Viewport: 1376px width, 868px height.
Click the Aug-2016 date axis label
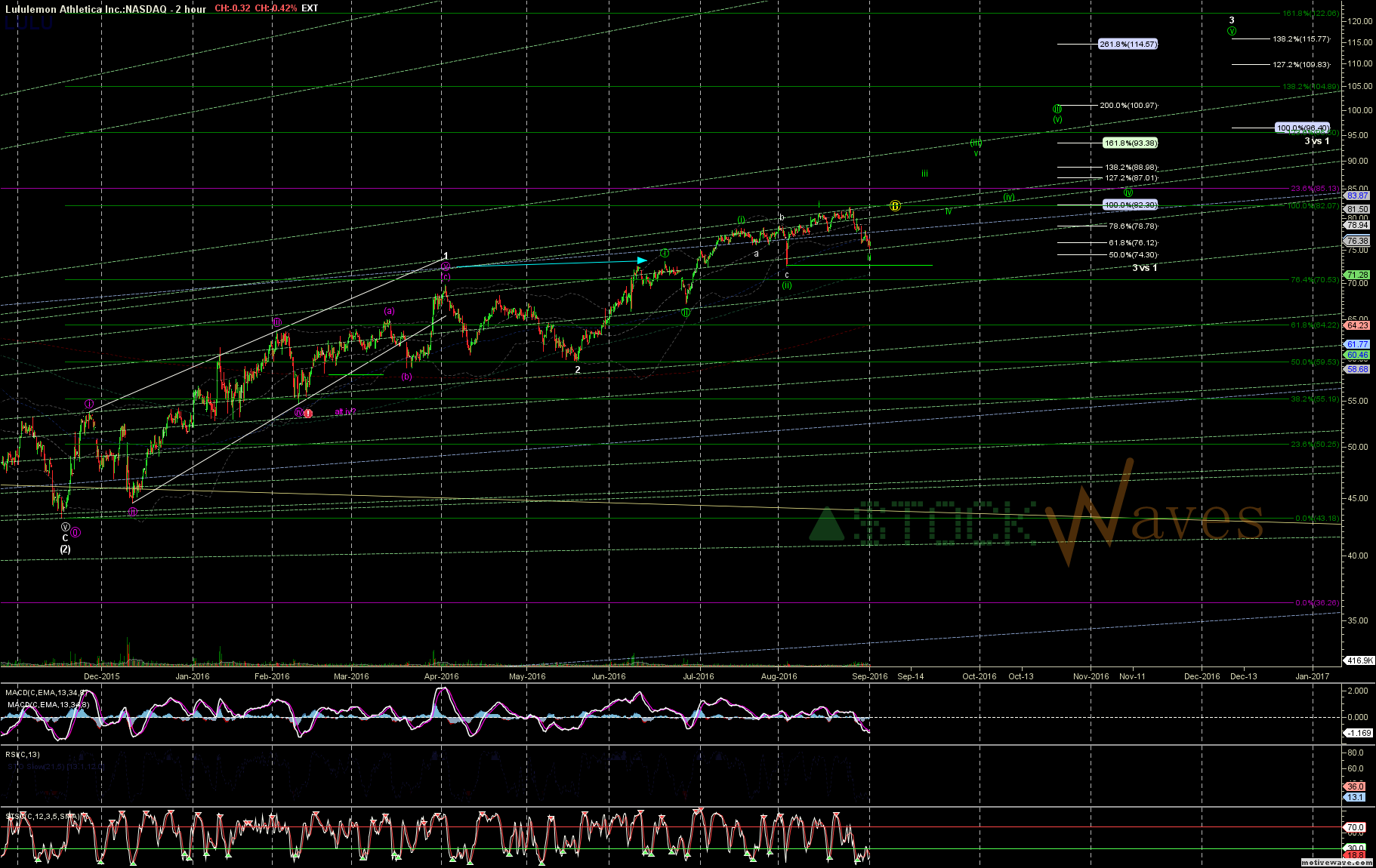point(779,676)
